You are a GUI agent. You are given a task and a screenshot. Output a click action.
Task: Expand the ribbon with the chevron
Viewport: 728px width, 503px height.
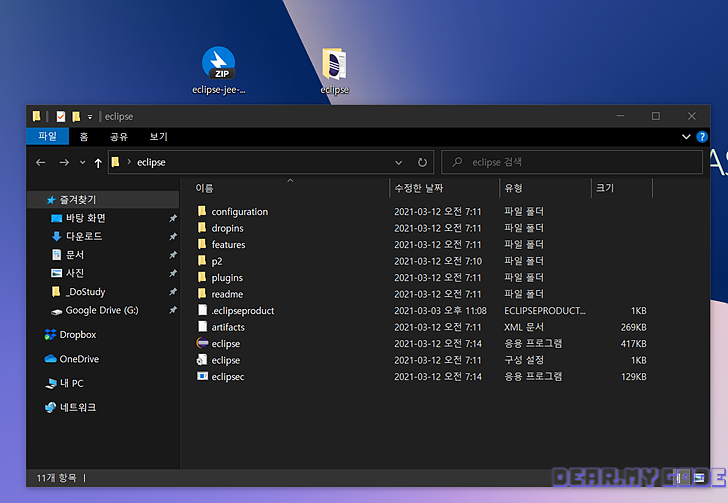point(686,137)
